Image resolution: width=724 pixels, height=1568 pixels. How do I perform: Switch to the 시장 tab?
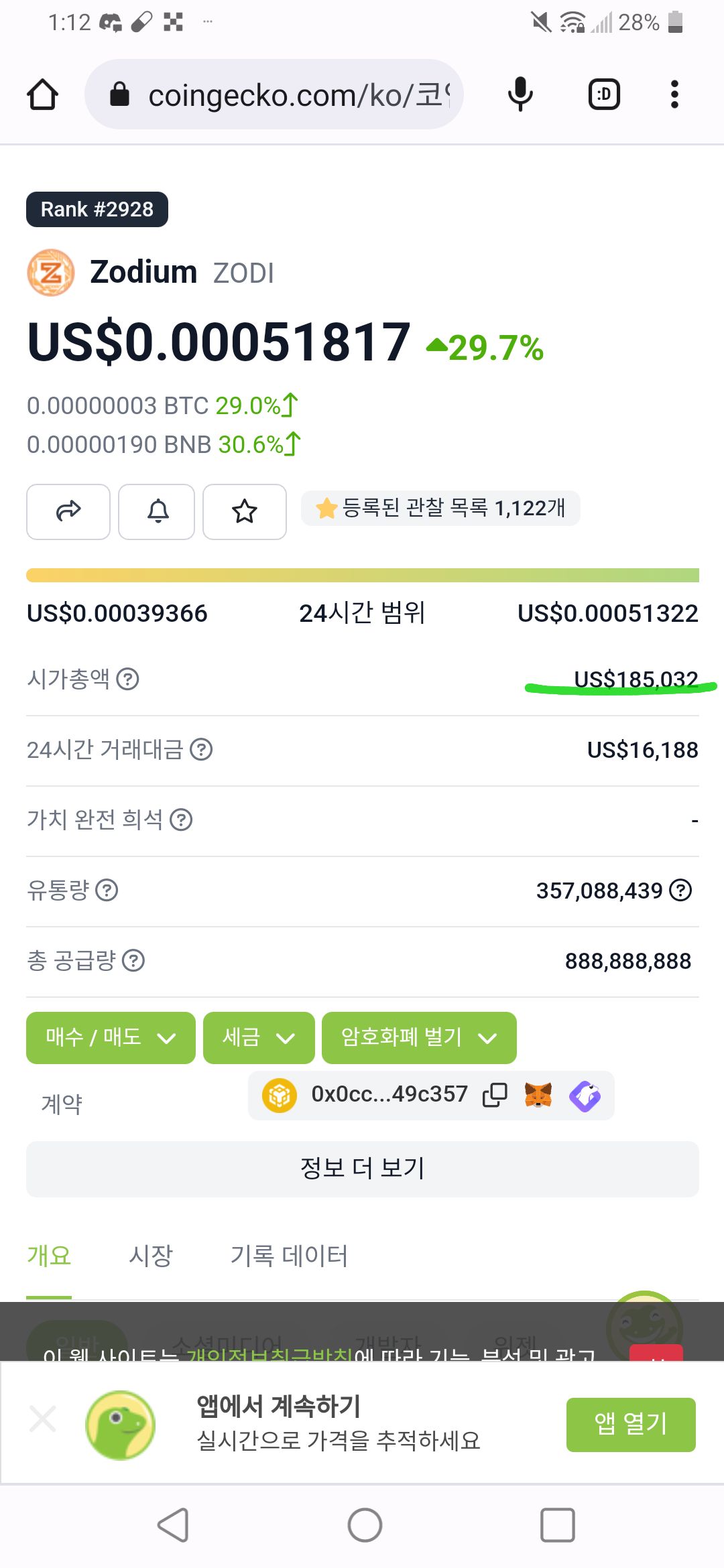click(x=151, y=1256)
